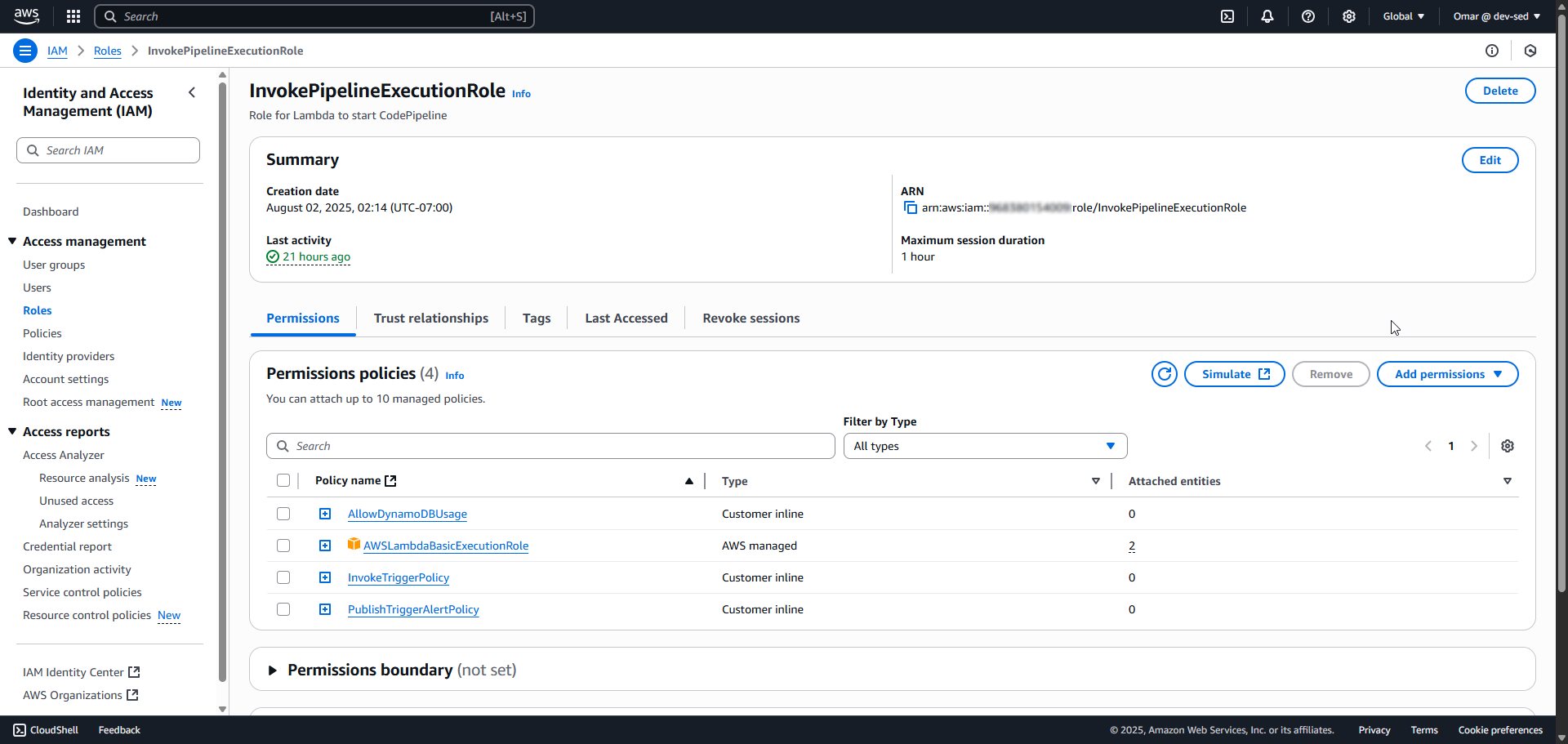Sort by Type column arrow
This screenshot has height=744, width=1568.
click(1096, 481)
